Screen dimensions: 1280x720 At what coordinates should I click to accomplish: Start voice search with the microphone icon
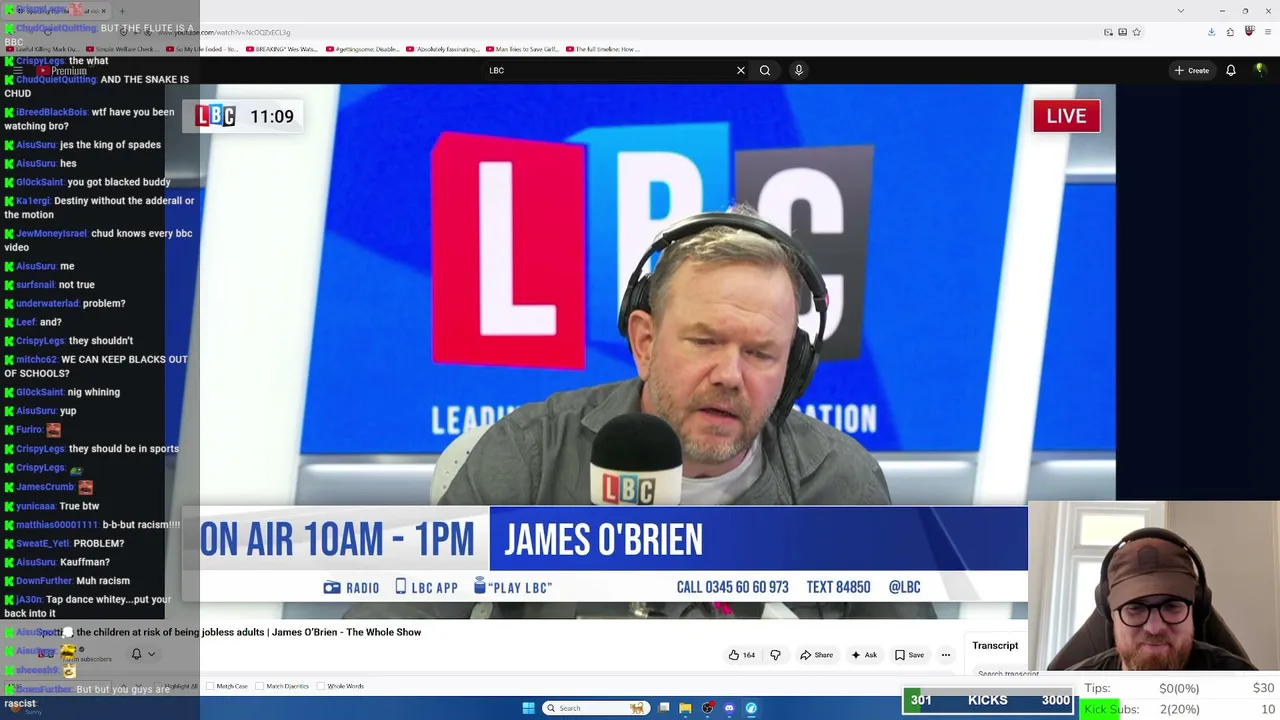click(x=798, y=70)
